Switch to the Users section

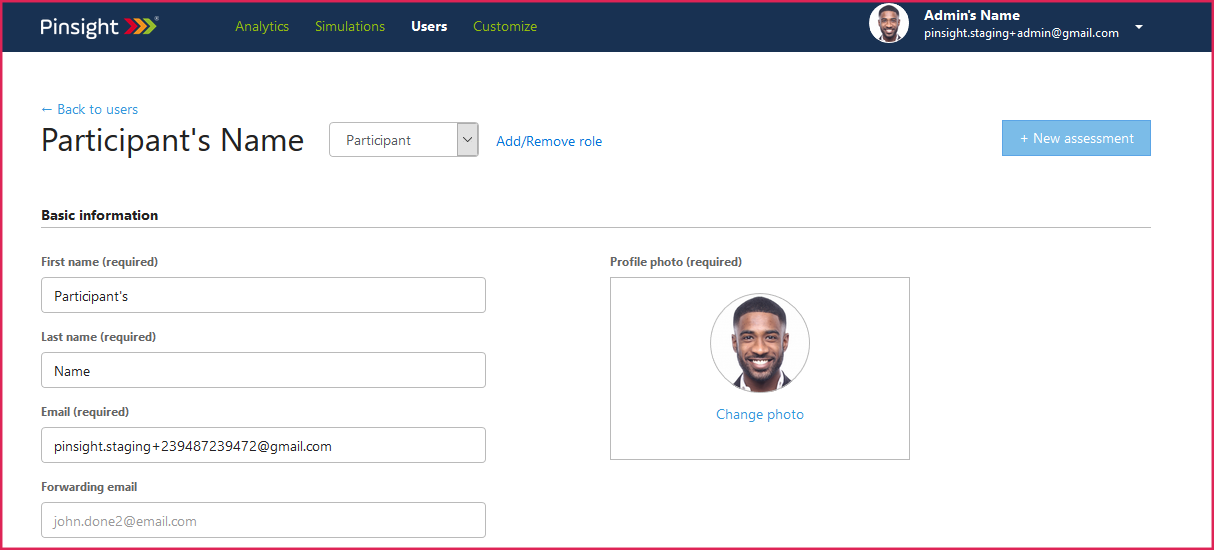(429, 27)
